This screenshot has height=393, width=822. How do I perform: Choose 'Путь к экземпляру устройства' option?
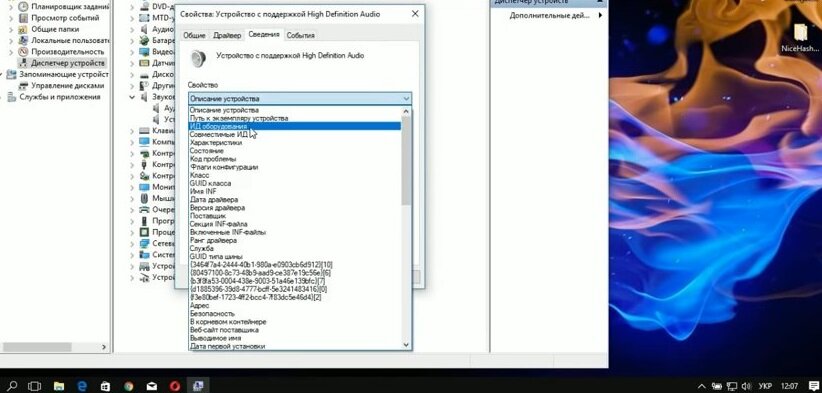[x=295, y=118]
